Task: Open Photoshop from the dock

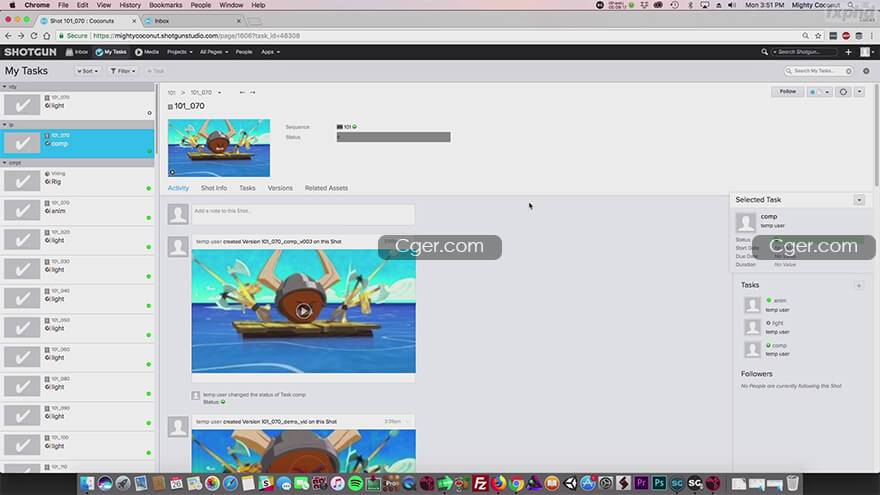Action: point(659,483)
